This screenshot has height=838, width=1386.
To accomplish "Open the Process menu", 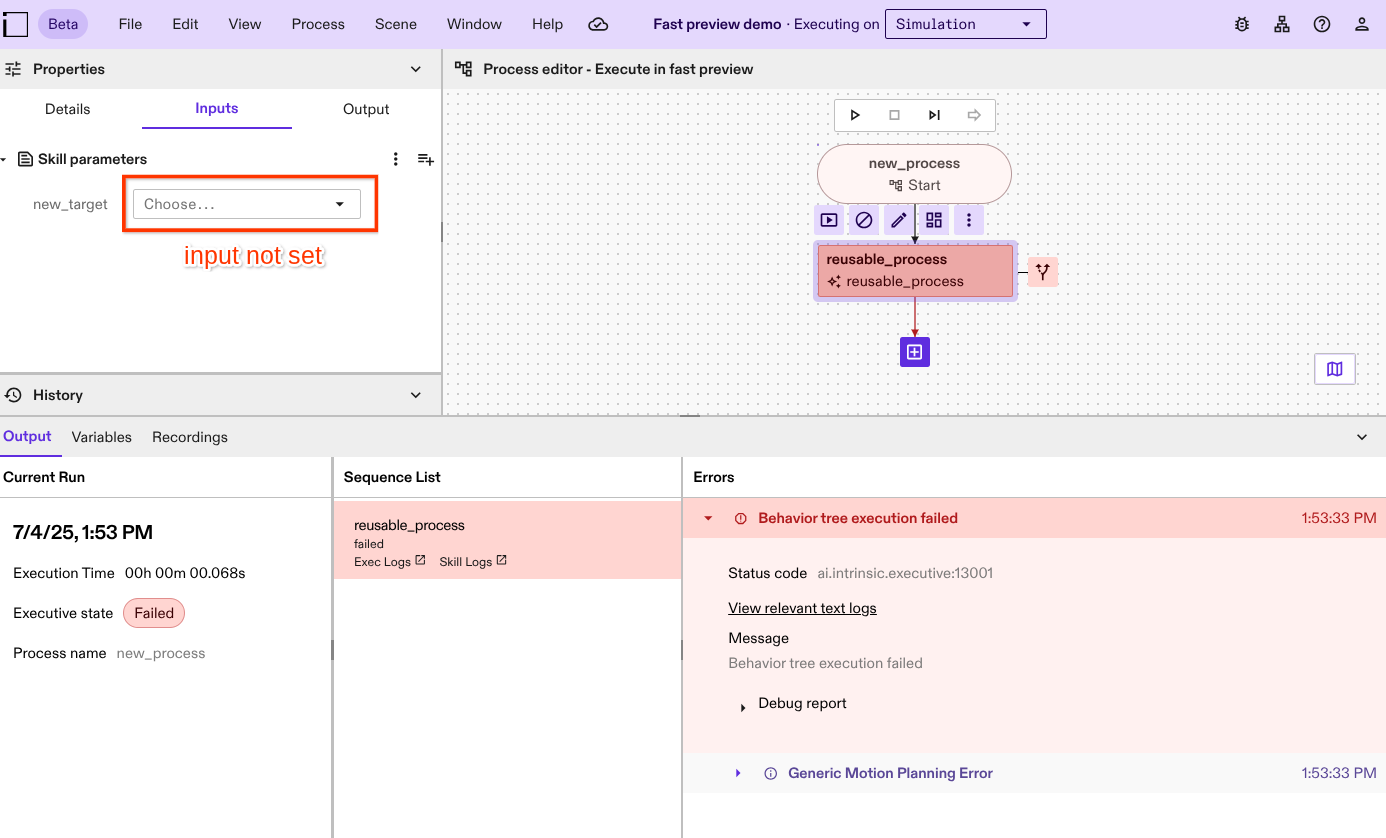I will 317,23.
